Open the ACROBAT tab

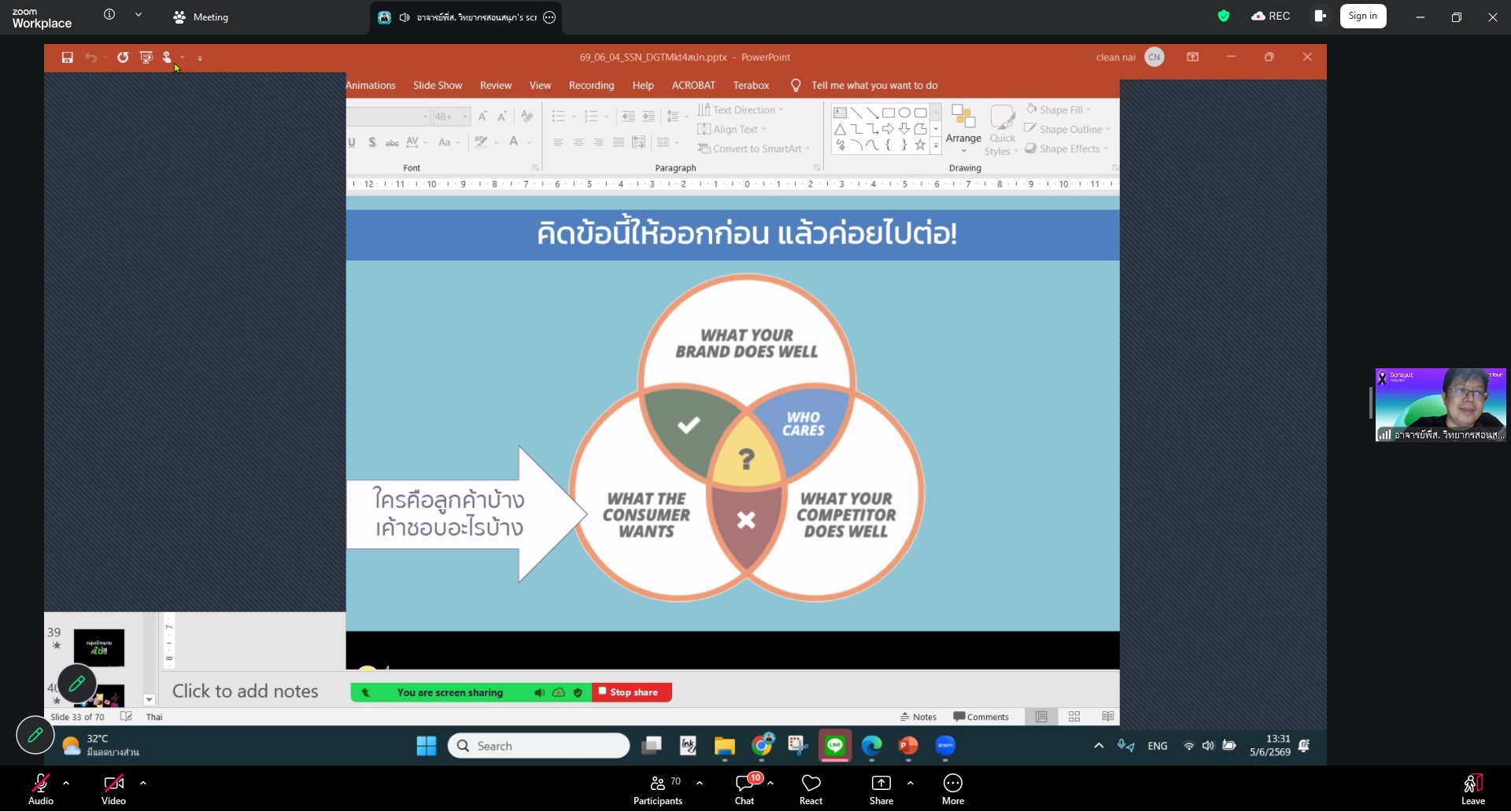pos(693,86)
